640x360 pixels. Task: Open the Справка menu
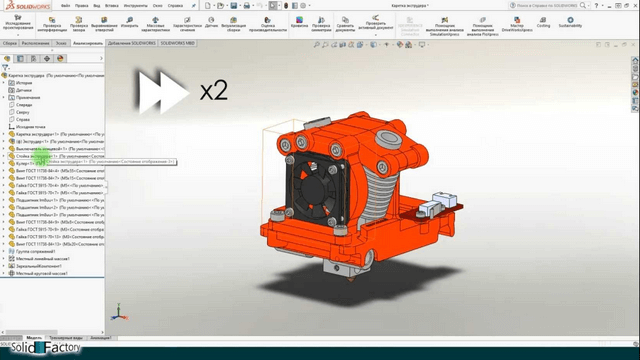click(x=176, y=6)
